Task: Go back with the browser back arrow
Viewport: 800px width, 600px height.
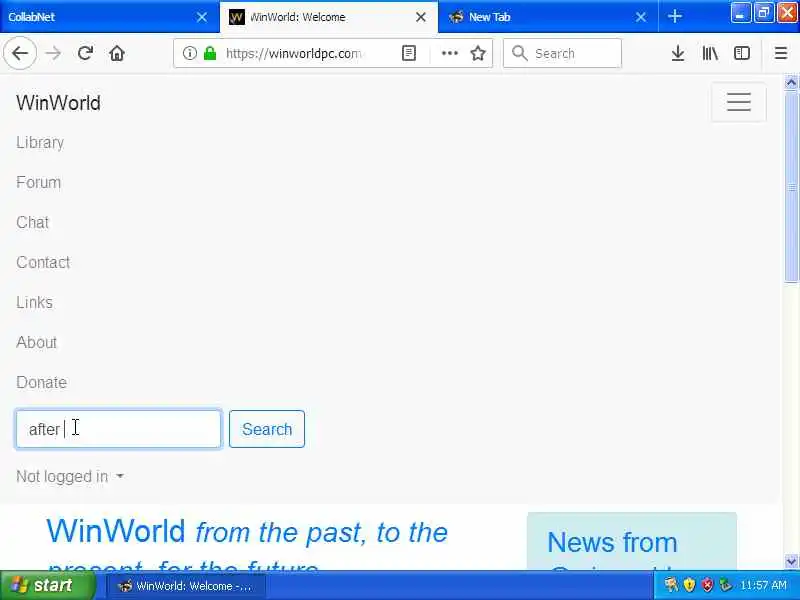Action: pyautogui.click(x=20, y=53)
